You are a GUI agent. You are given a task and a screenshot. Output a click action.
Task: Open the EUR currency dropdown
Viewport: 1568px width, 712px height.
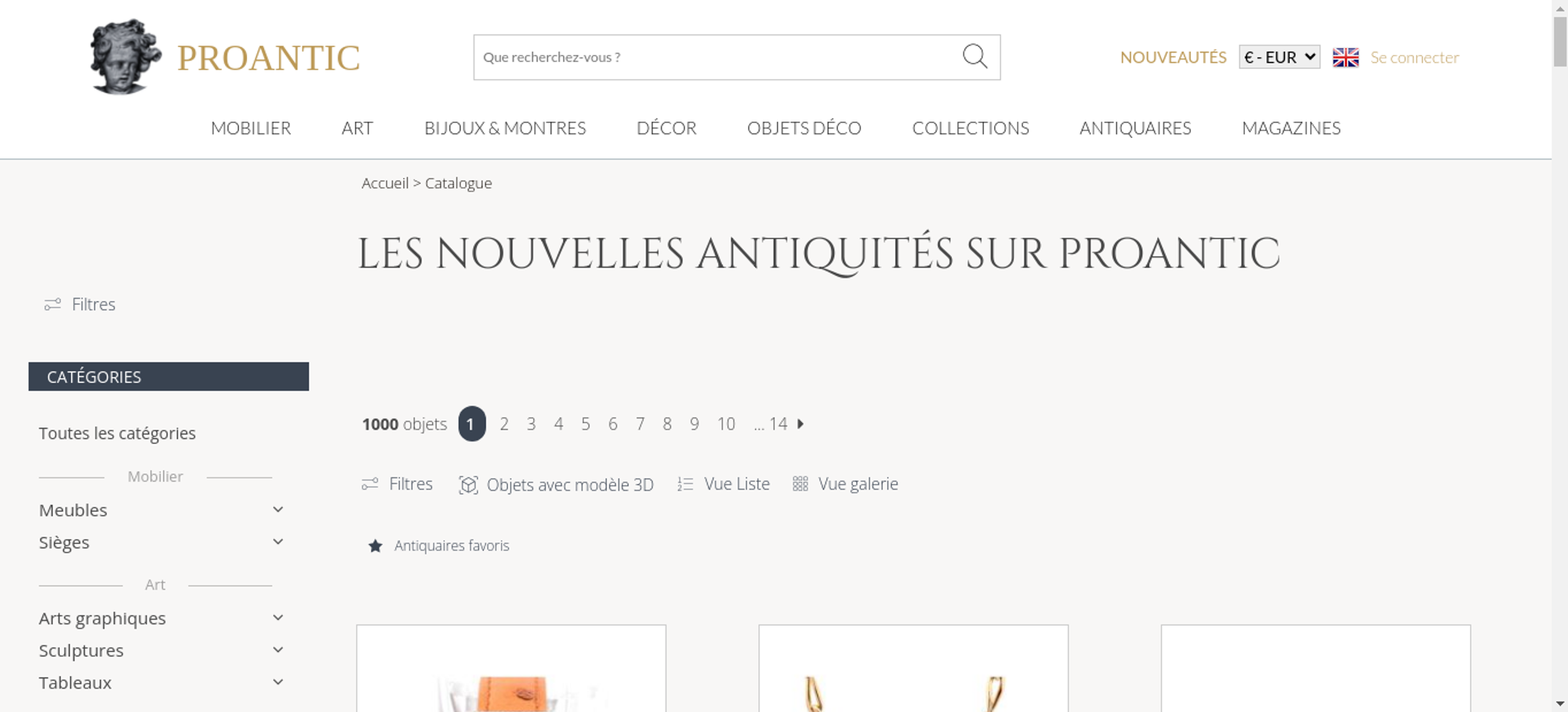point(1279,57)
